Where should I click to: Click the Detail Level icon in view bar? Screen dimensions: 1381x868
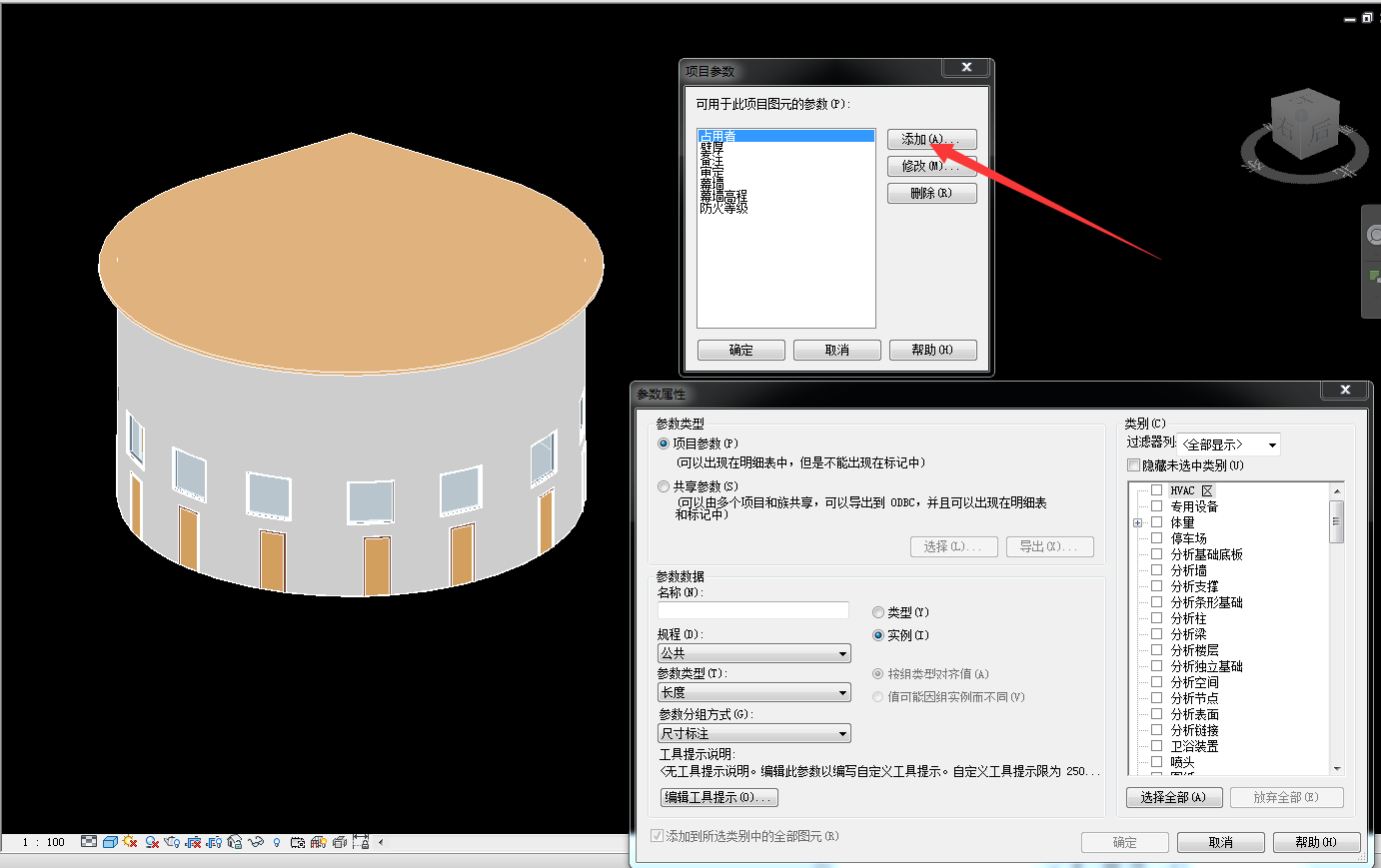point(89,842)
